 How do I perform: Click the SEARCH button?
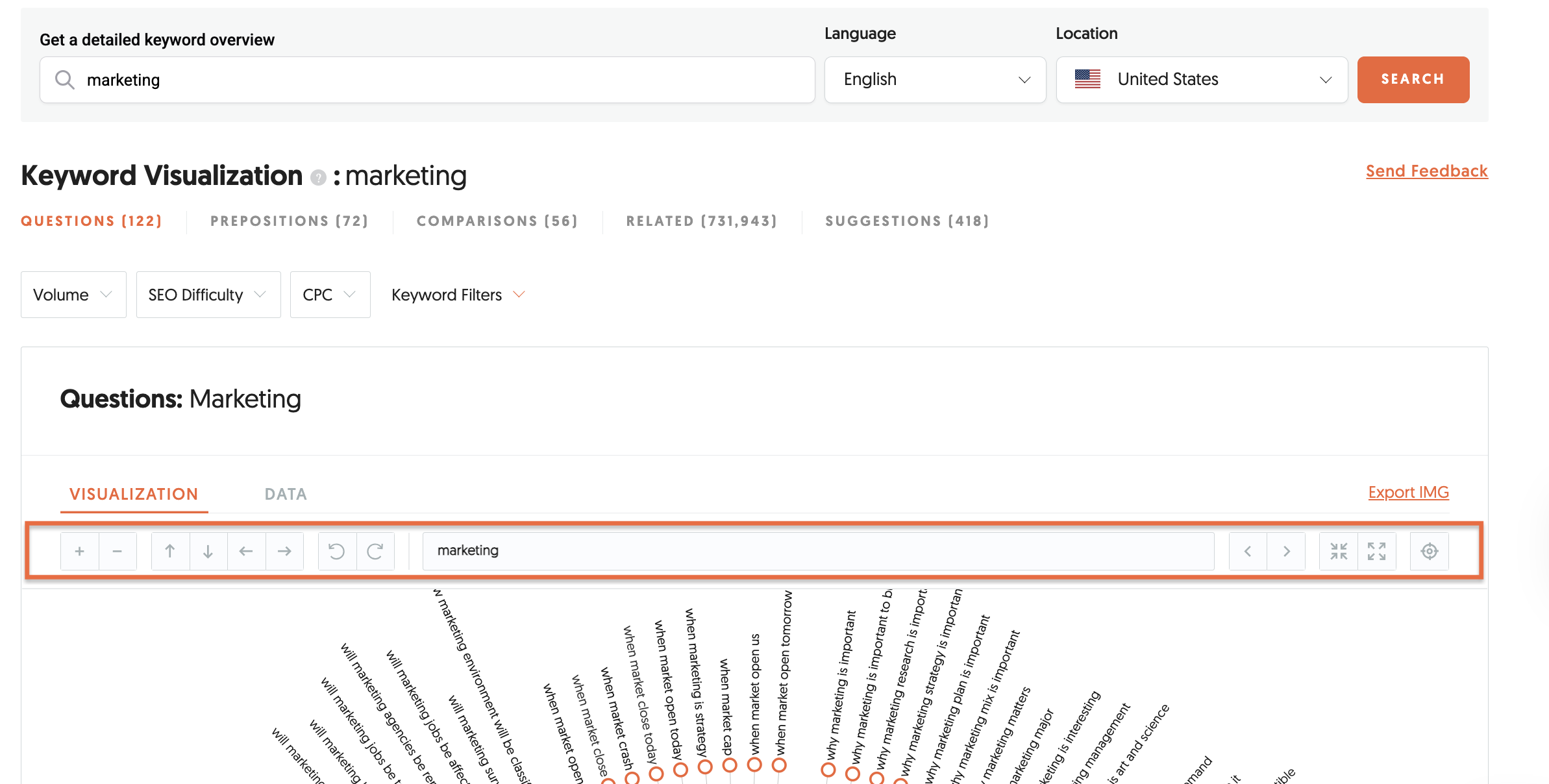[1413, 79]
